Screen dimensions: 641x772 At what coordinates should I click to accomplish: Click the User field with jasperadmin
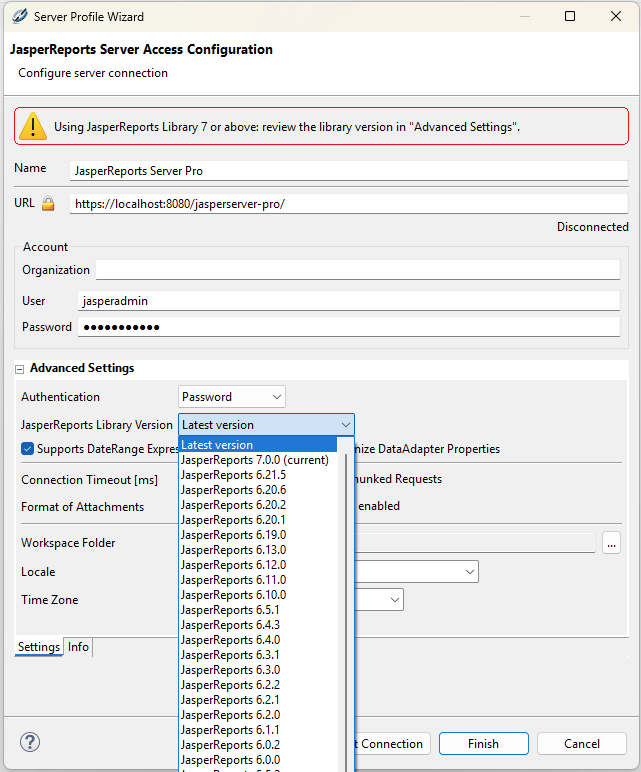[349, 301]
